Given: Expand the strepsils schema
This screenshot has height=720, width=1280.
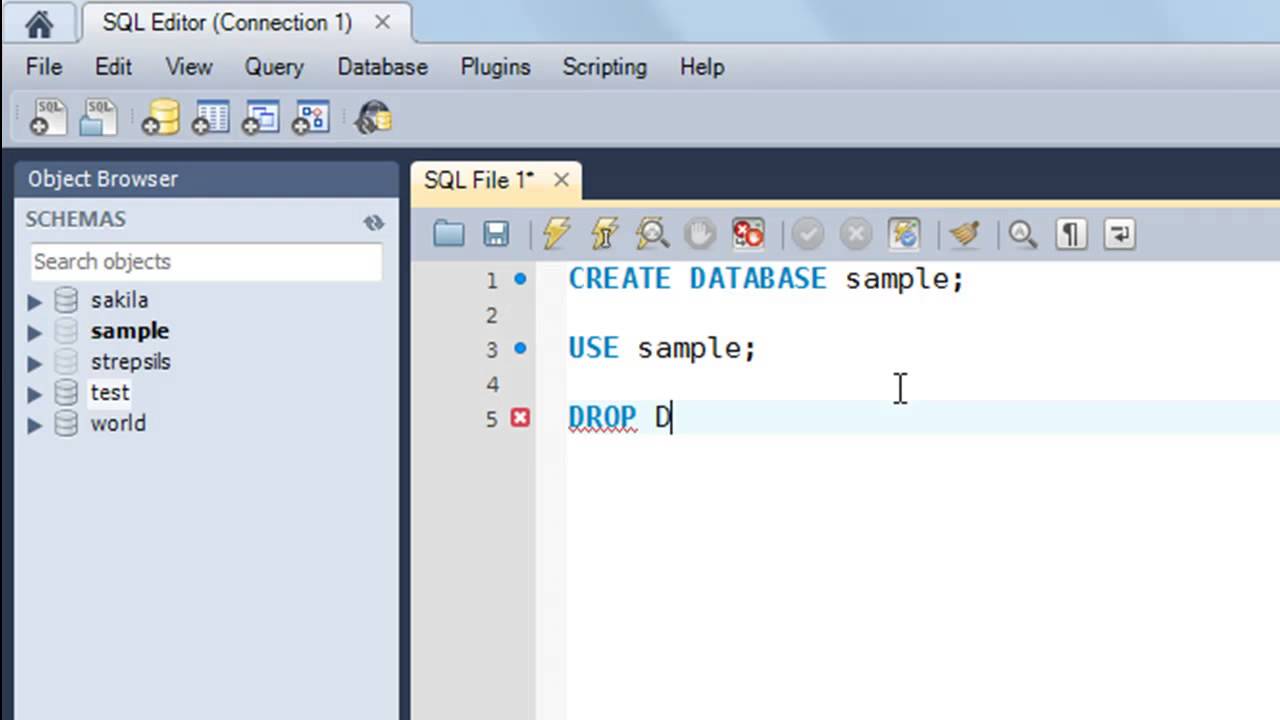Looking at the screenshot, I should coord(35,363).
